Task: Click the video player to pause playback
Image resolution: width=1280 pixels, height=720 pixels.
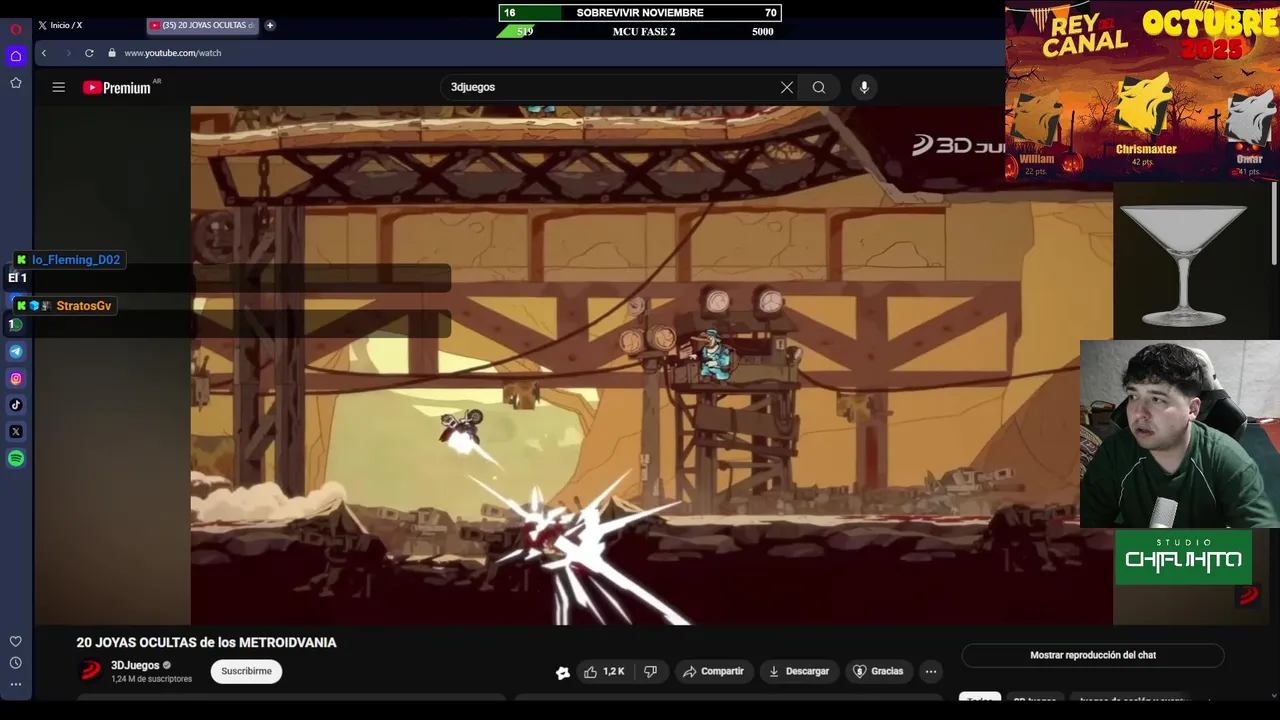Action: [x=651, y=365]
